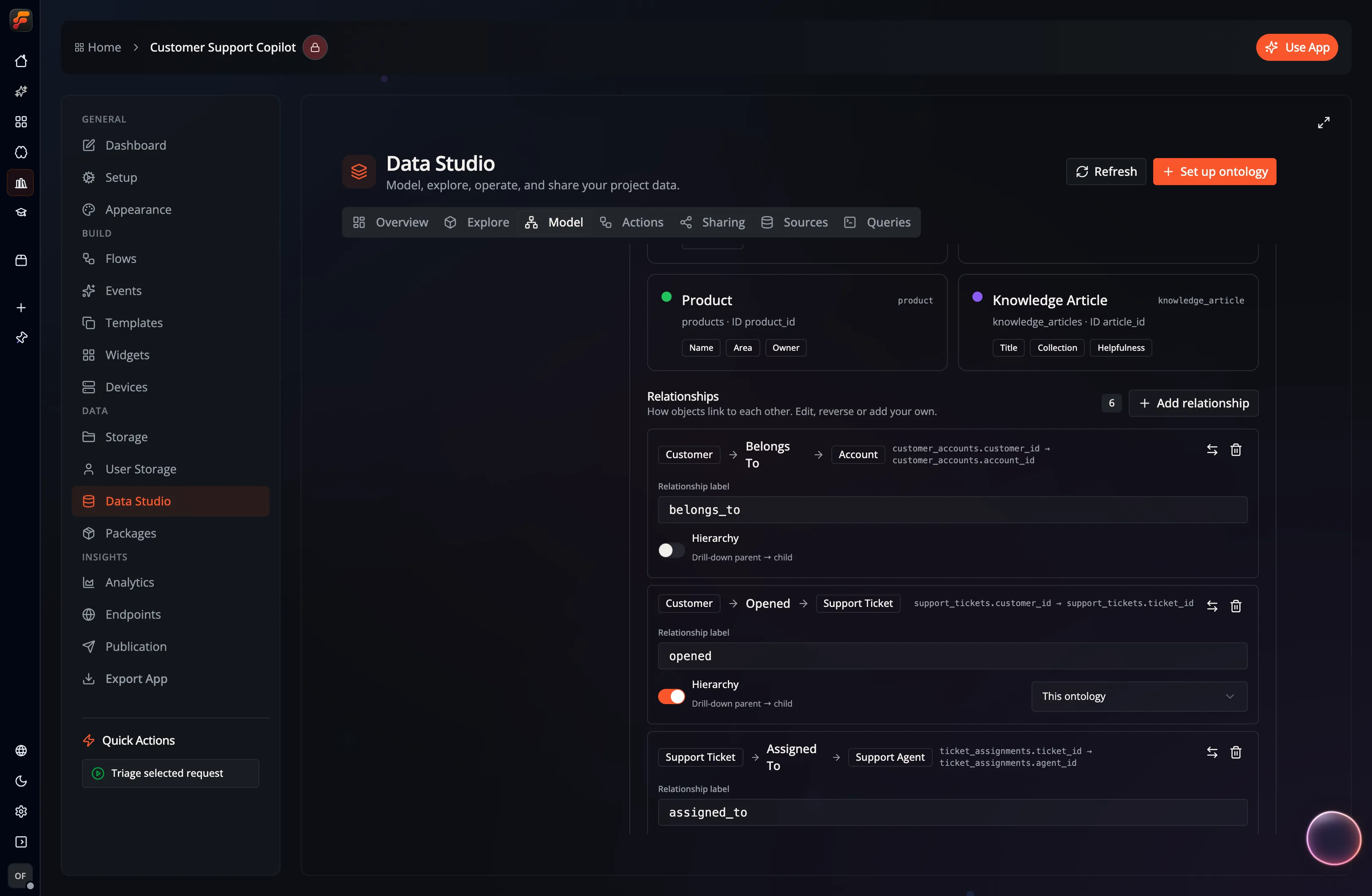
Task: Open Dashboard in sidebar
Action: pos(170,145)
